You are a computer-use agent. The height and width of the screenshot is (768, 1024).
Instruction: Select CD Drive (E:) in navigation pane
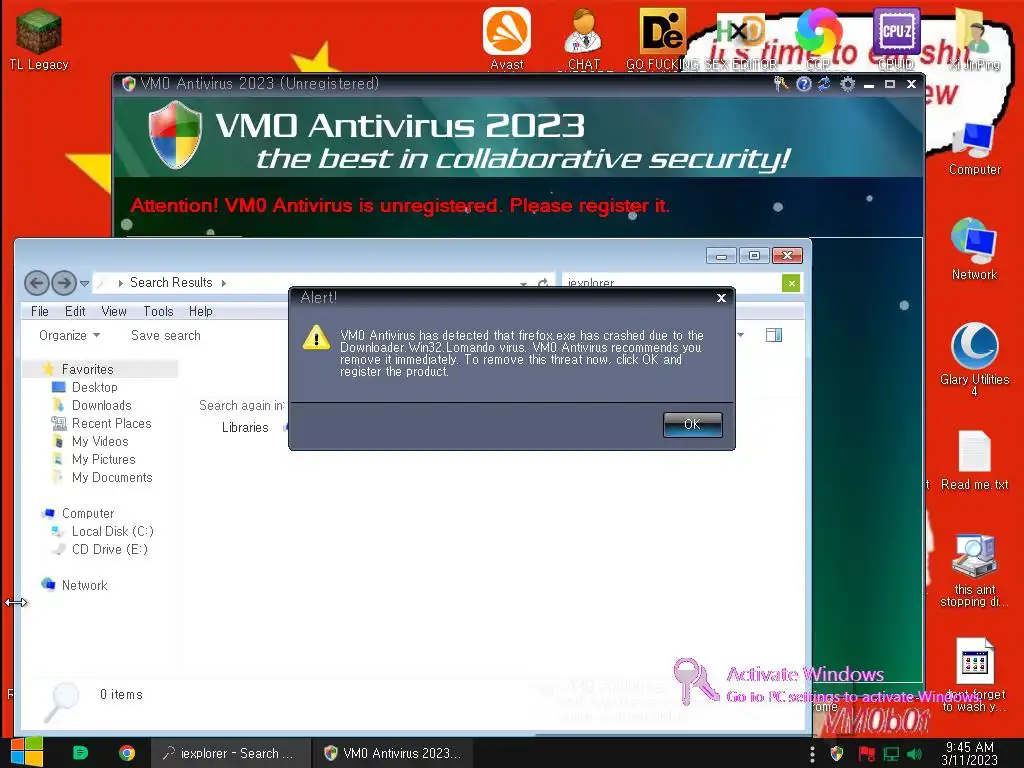click(x=110, y=549)
